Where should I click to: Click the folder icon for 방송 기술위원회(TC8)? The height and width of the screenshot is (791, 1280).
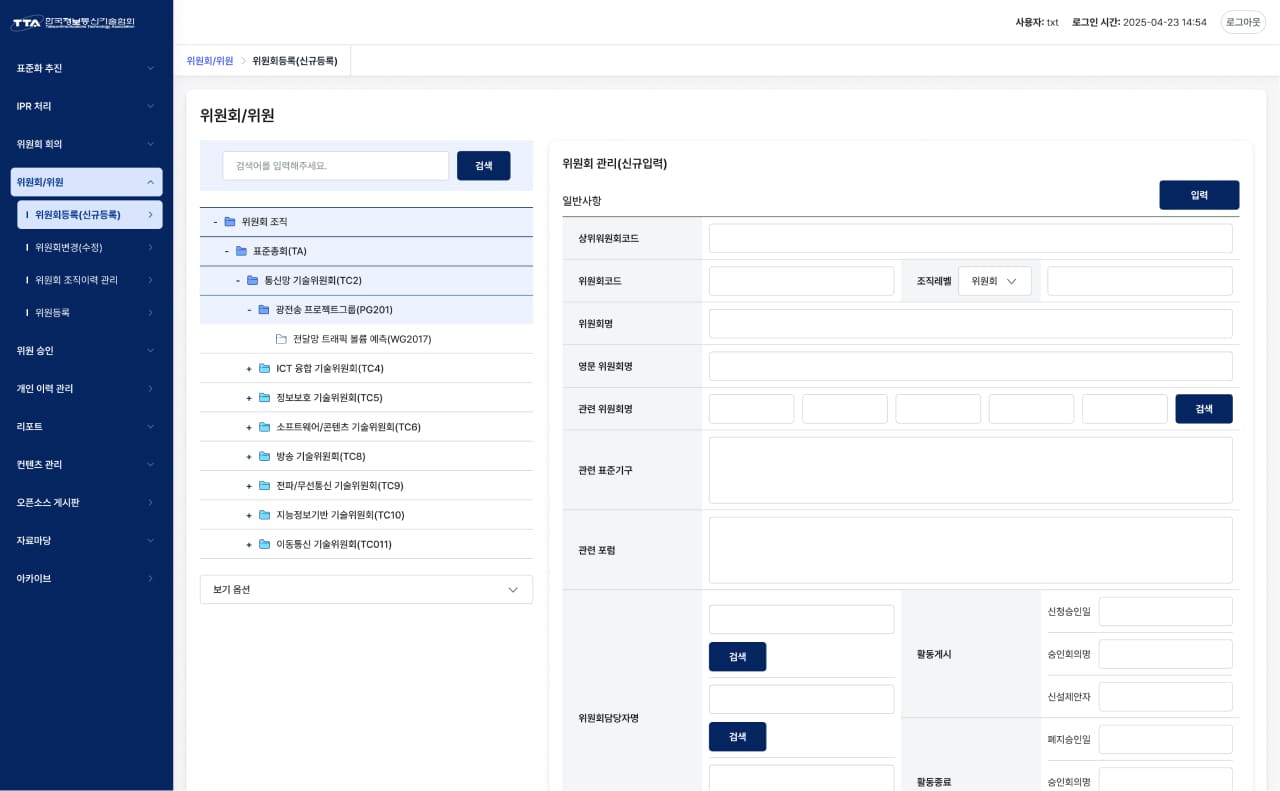coord(264,457)
